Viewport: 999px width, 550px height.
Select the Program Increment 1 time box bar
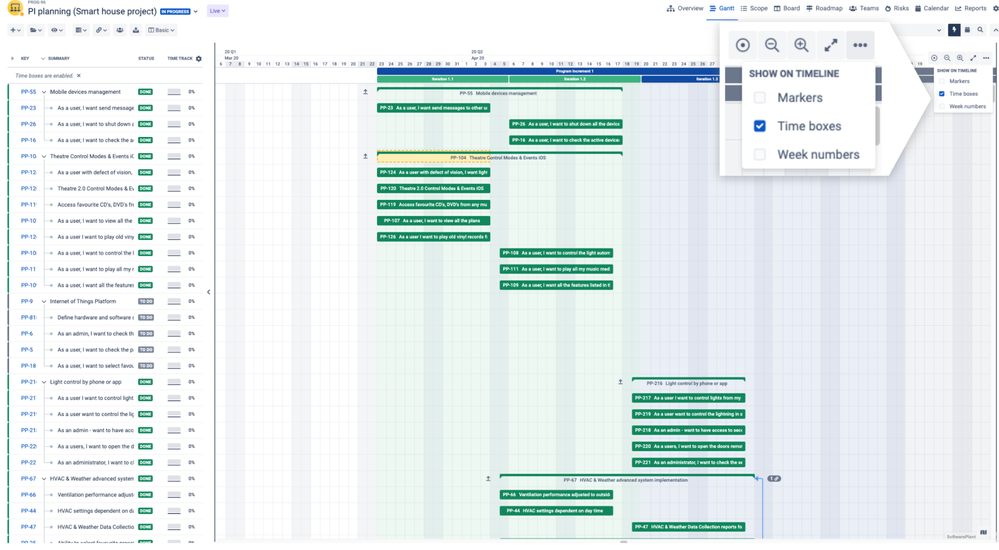click(548, 71)
